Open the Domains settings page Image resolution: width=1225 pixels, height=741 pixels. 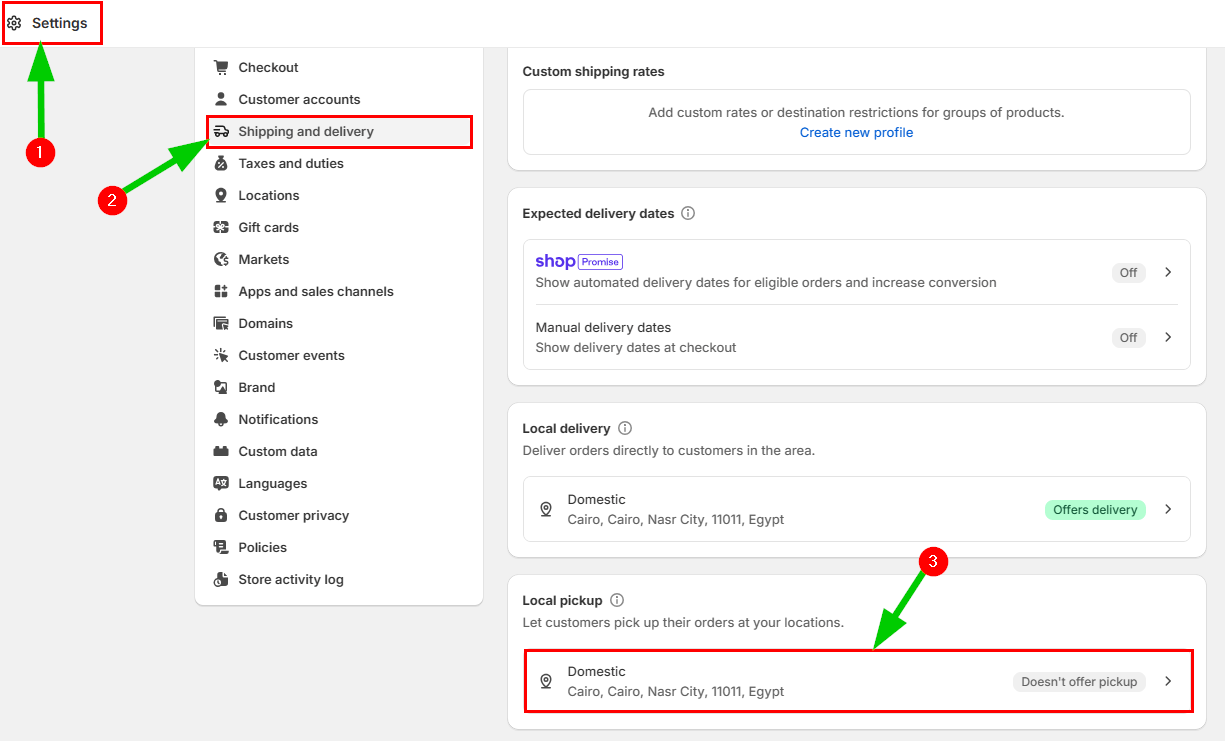pos(265,323)
